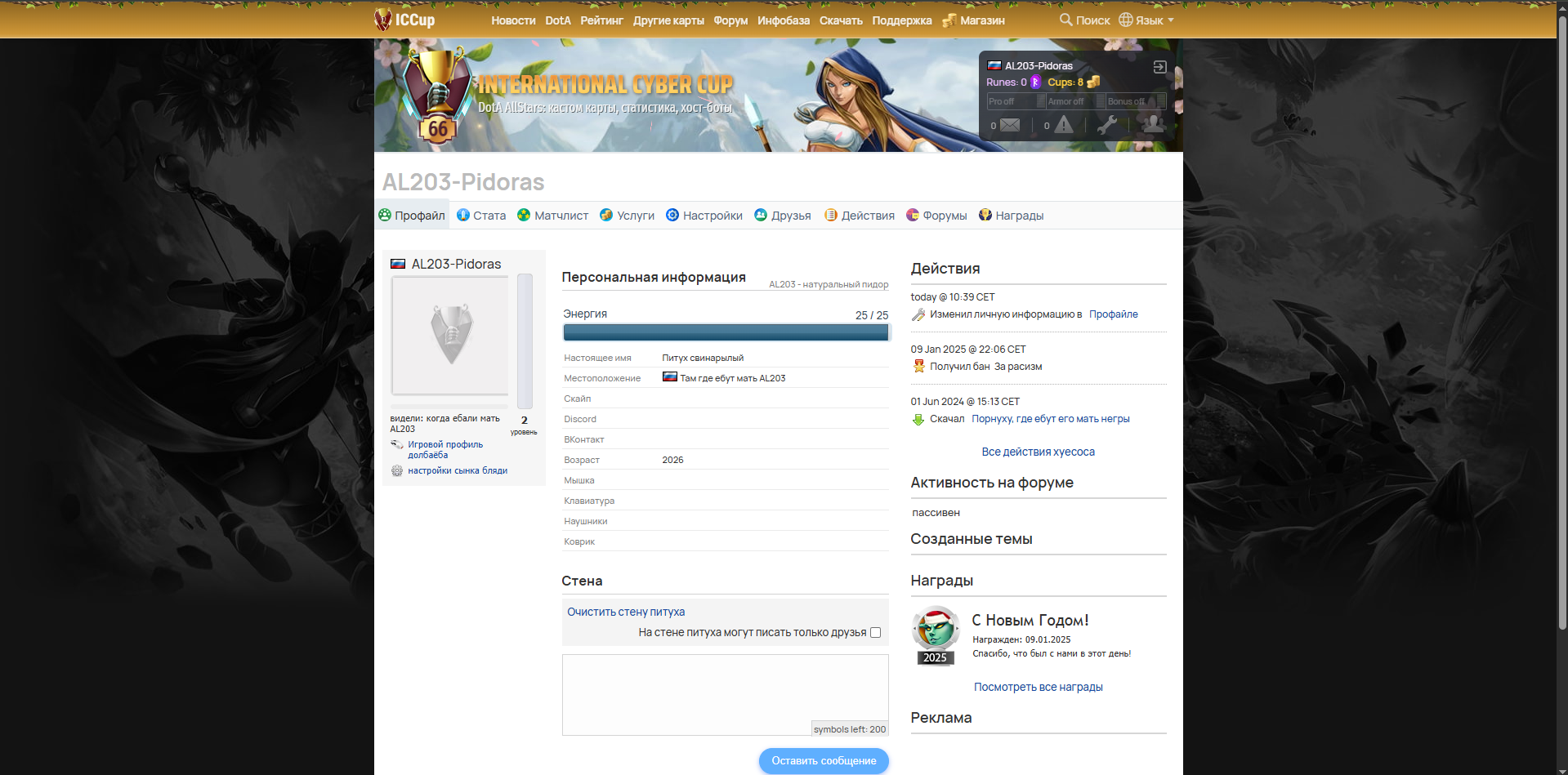Image resolution: width=1568 pixels, height=775 pixels.
Task: Click the purple Runes icon
Action: click(x=1035, y=82)
